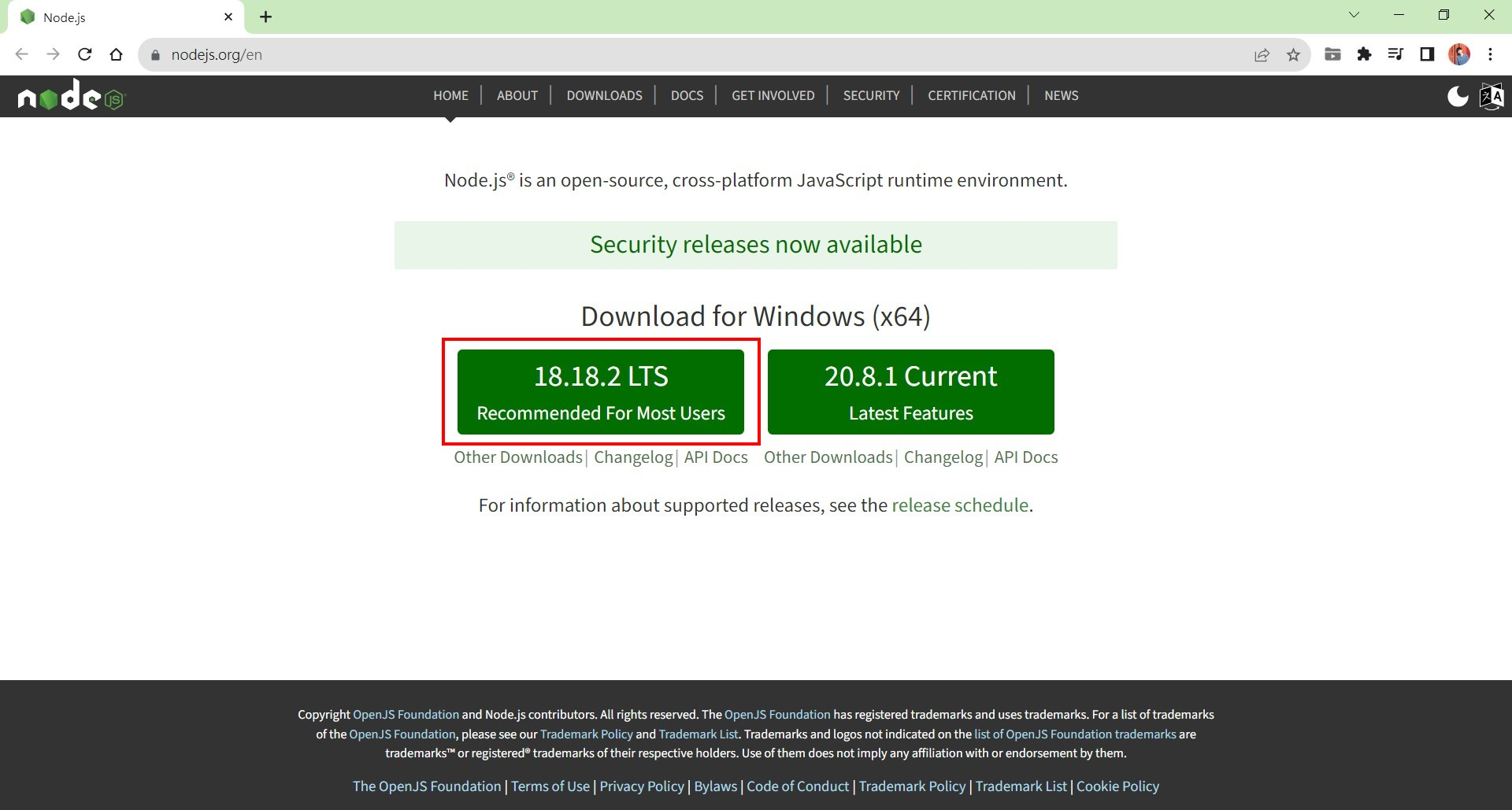Open Chrome's three-dot menu
This screenshot has width=1512, height=810.
click(x=1490, y=54)
